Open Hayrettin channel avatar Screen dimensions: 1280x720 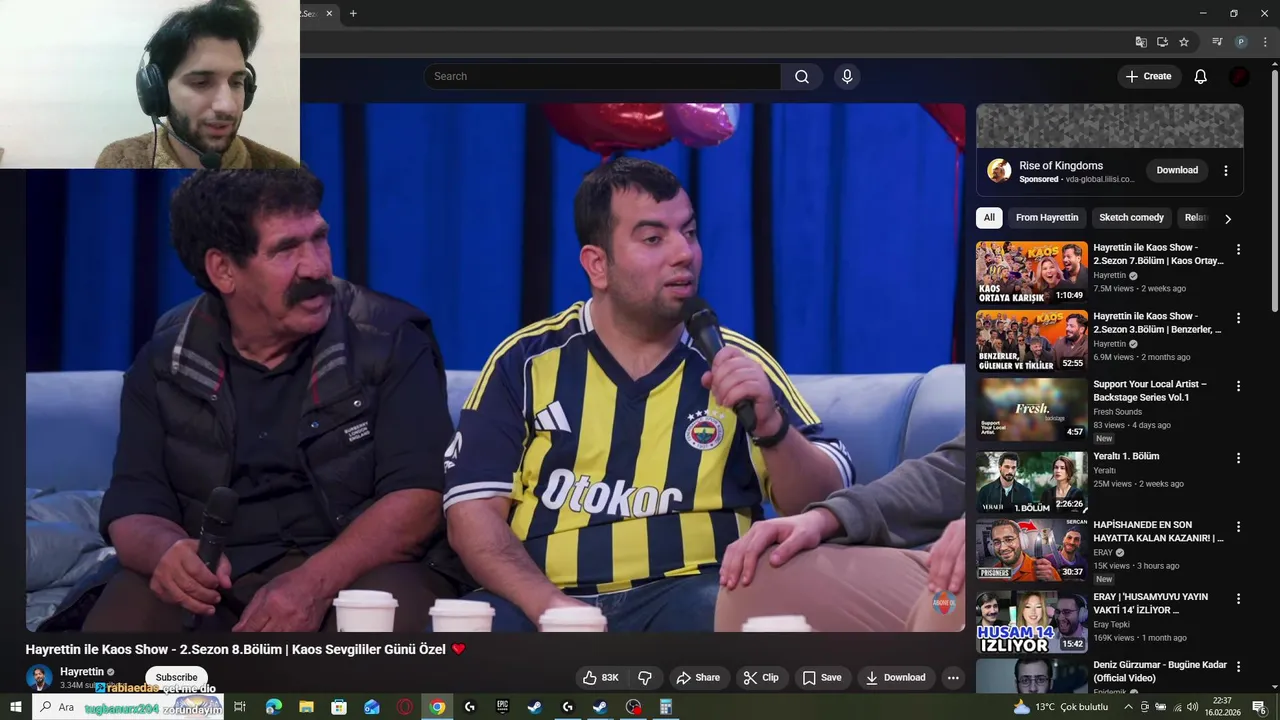[x=39, y=677]
